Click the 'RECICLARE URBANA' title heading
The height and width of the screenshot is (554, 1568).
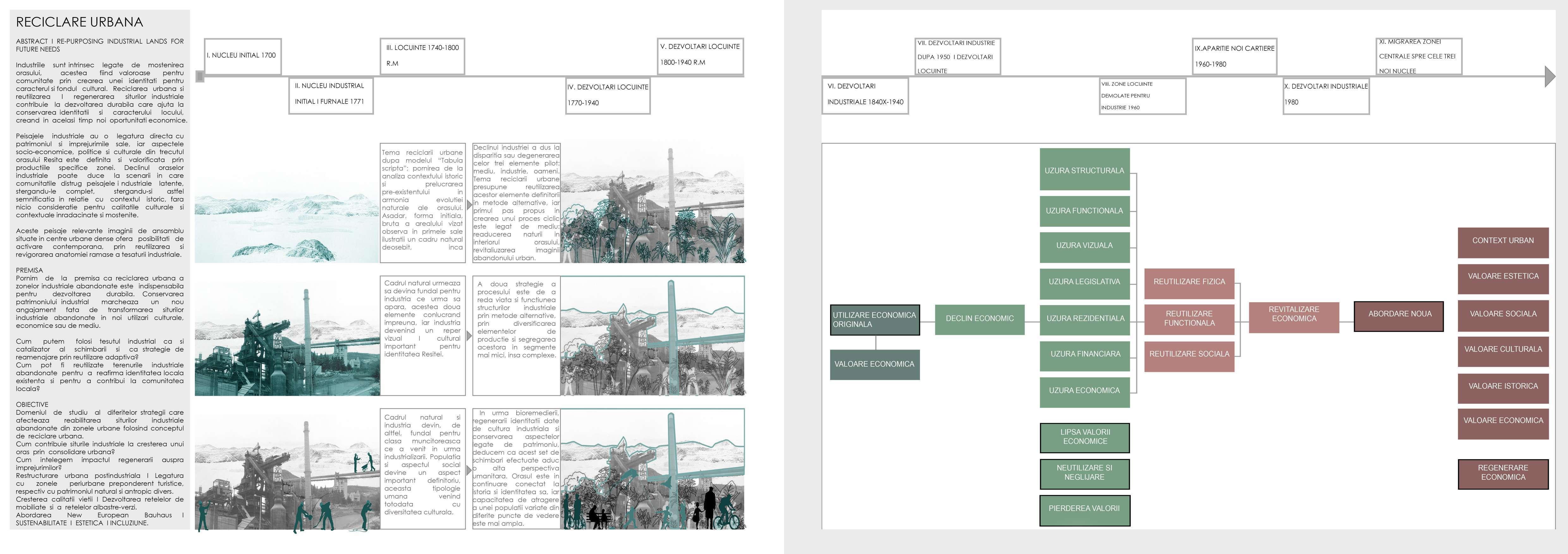(x=79, y=22)
